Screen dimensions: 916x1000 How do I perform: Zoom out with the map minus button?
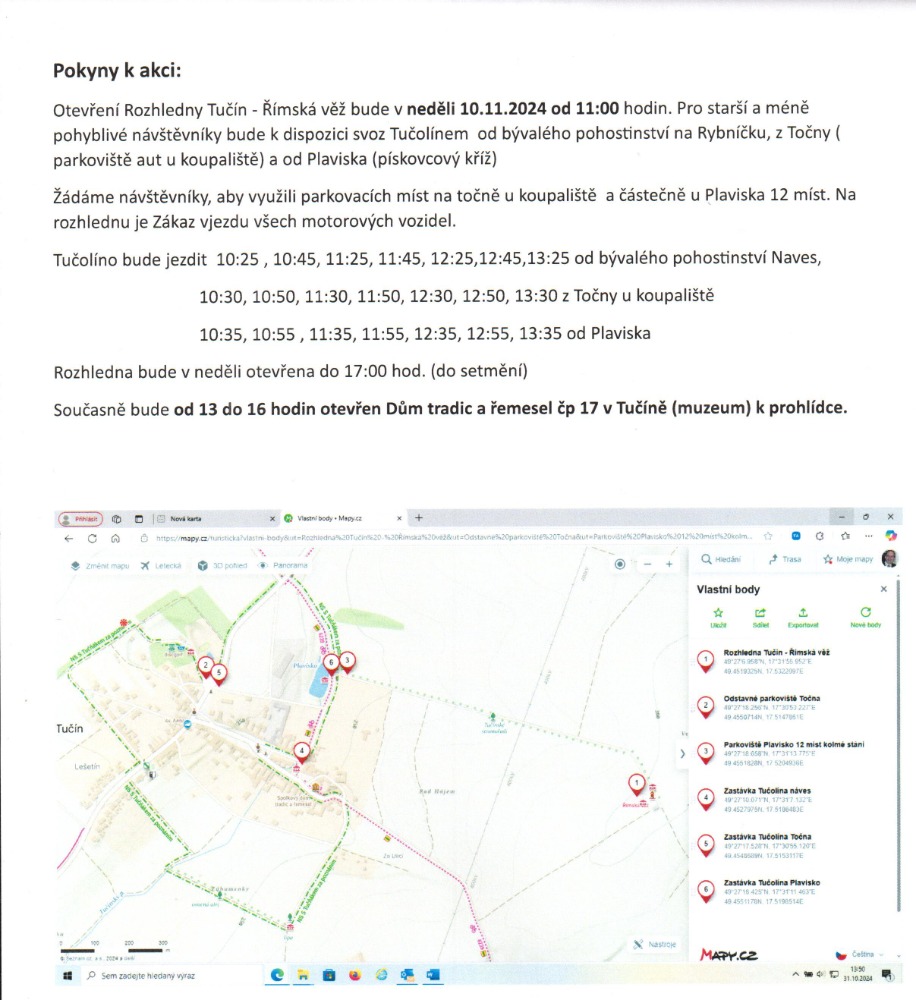[646, 564]
